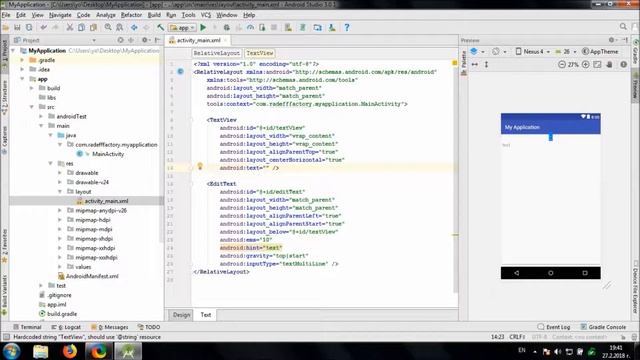640x360 pixels.
Task: Open the File menu
Action: click(x=6, y=15)
